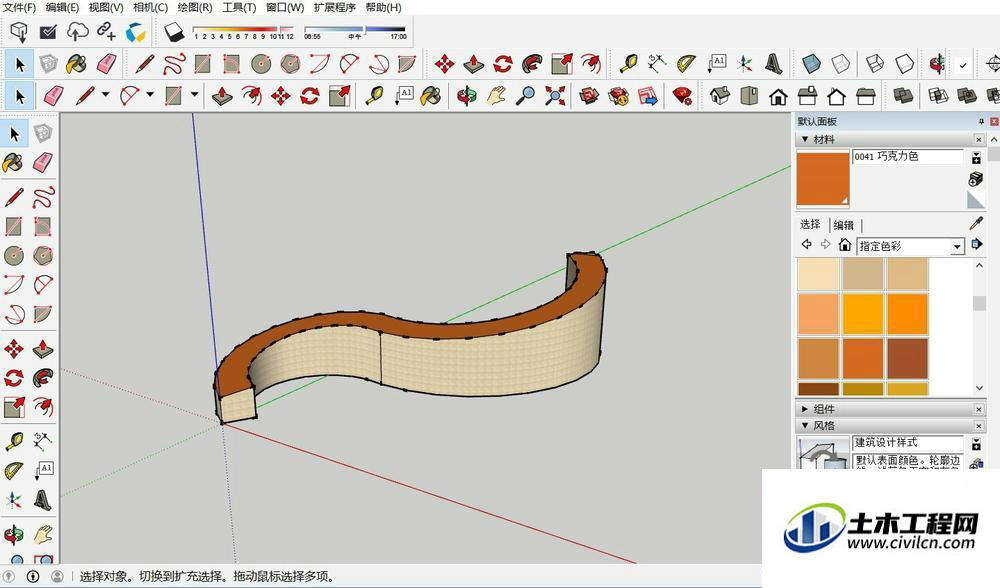Select 3D Text tool in the left vertical toolbar

[x=43, y=500]
